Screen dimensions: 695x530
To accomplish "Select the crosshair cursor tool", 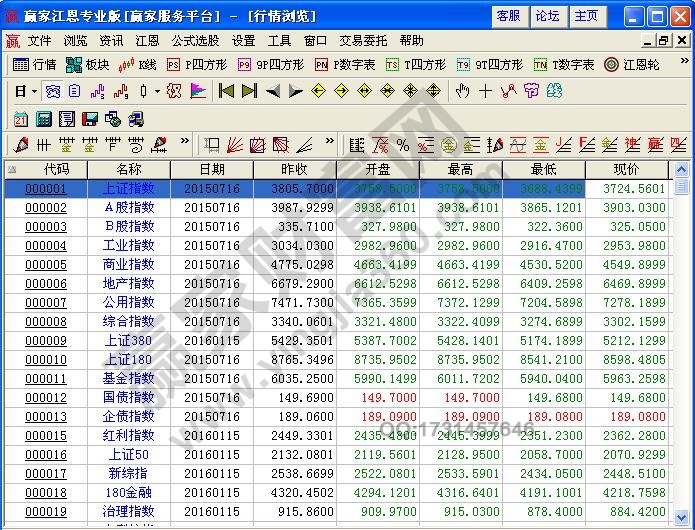I will coord(485,91).
